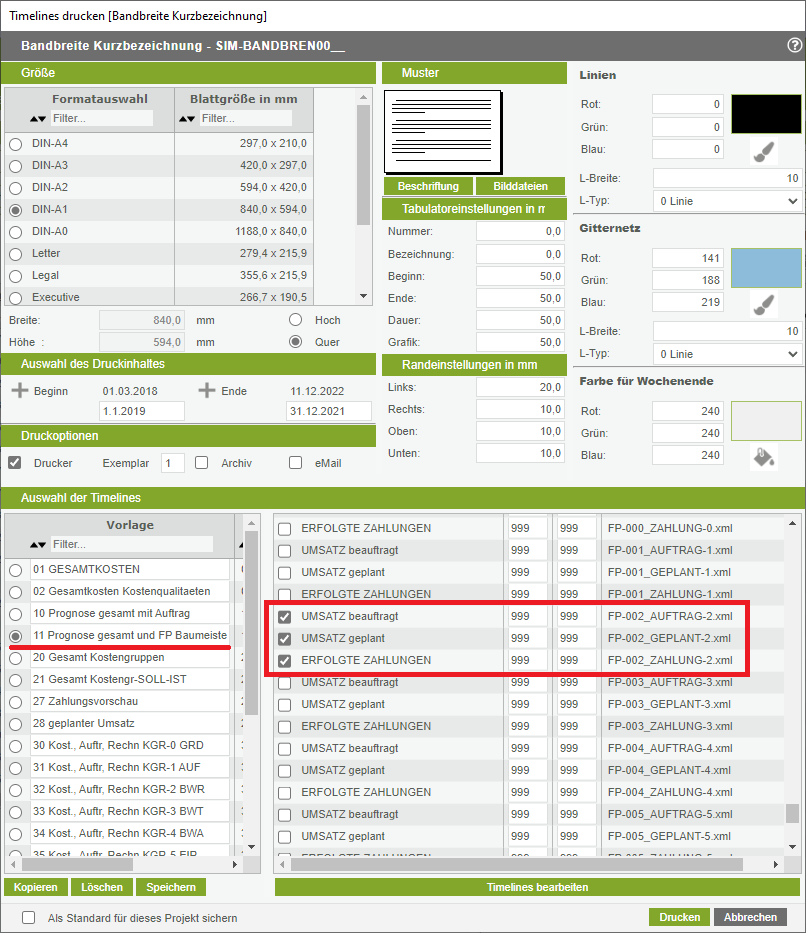Click the blue Gitternetz color swatch
Viewport: 806px width, 933px height.
(766, 268)
